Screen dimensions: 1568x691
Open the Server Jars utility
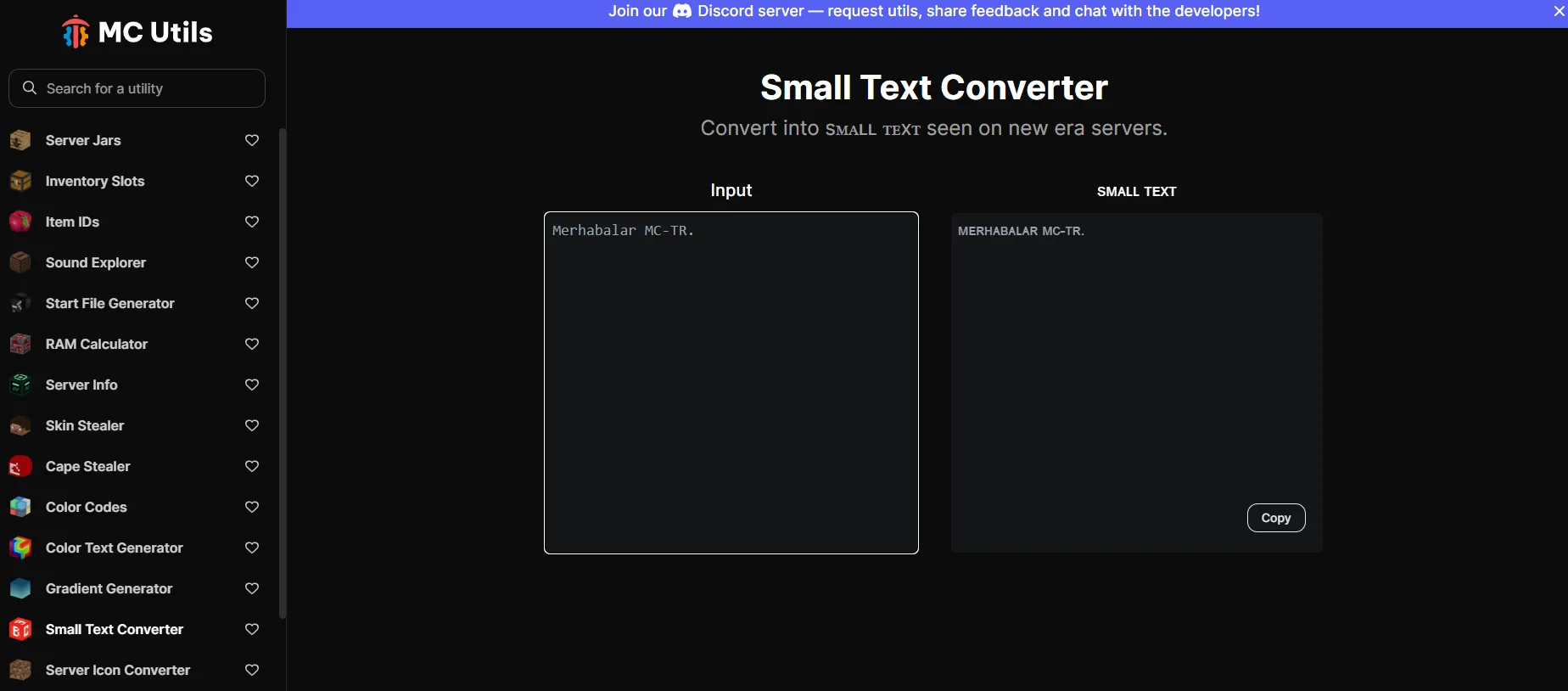coord(83,140)
